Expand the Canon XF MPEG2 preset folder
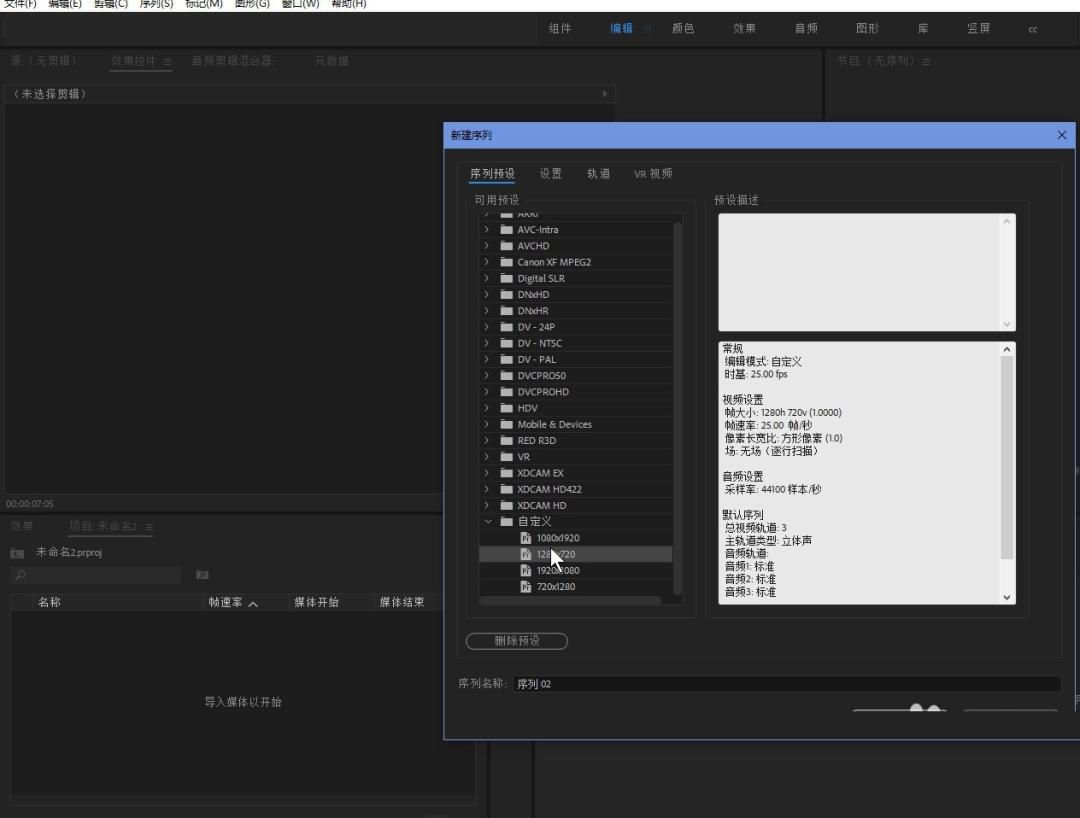This screenshot has height=818, width=1080. coord(487,262)
